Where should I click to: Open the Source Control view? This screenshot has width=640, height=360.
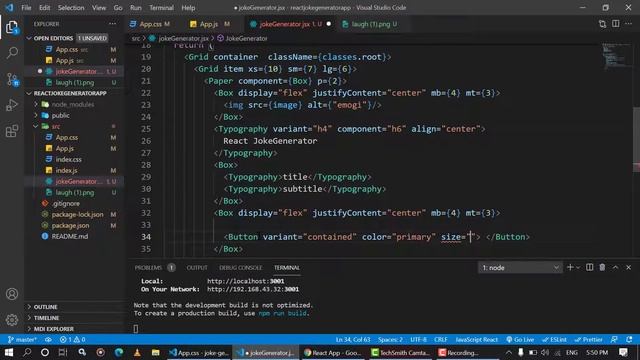pyautogui.click(x=12, y=79)
